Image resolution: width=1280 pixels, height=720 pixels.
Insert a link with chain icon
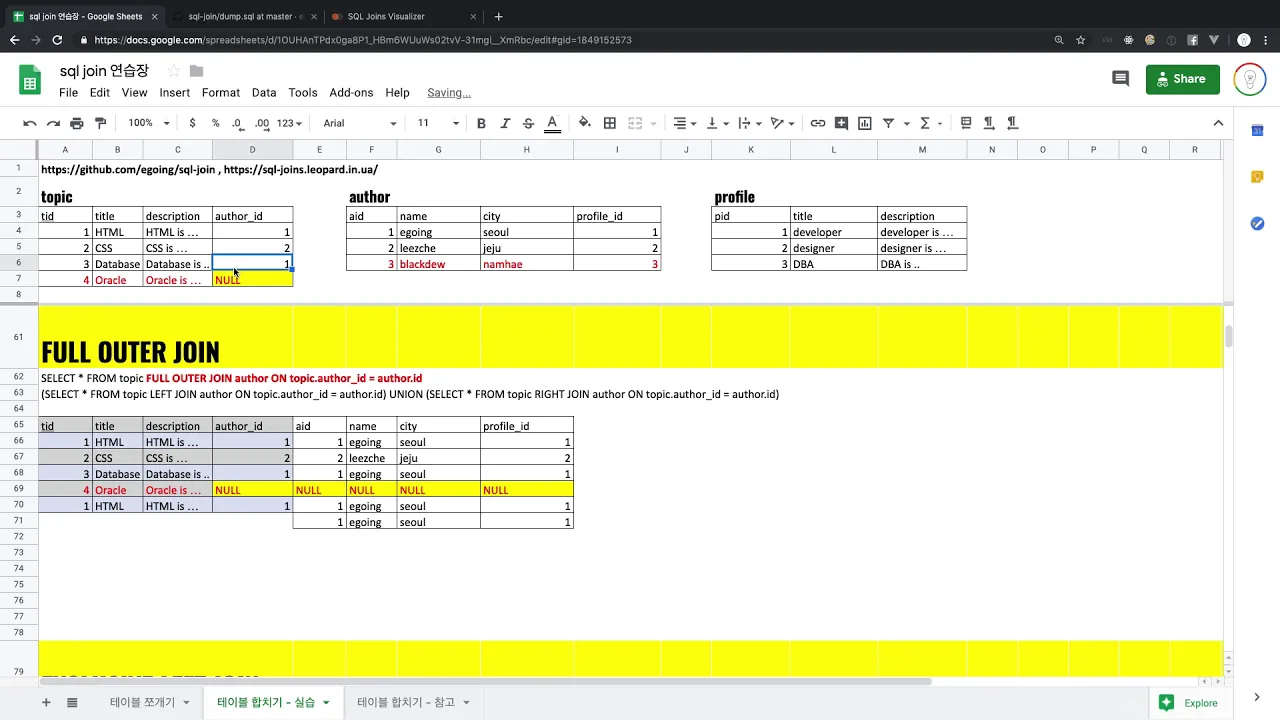pyautogui.click(x=818, y=123)
